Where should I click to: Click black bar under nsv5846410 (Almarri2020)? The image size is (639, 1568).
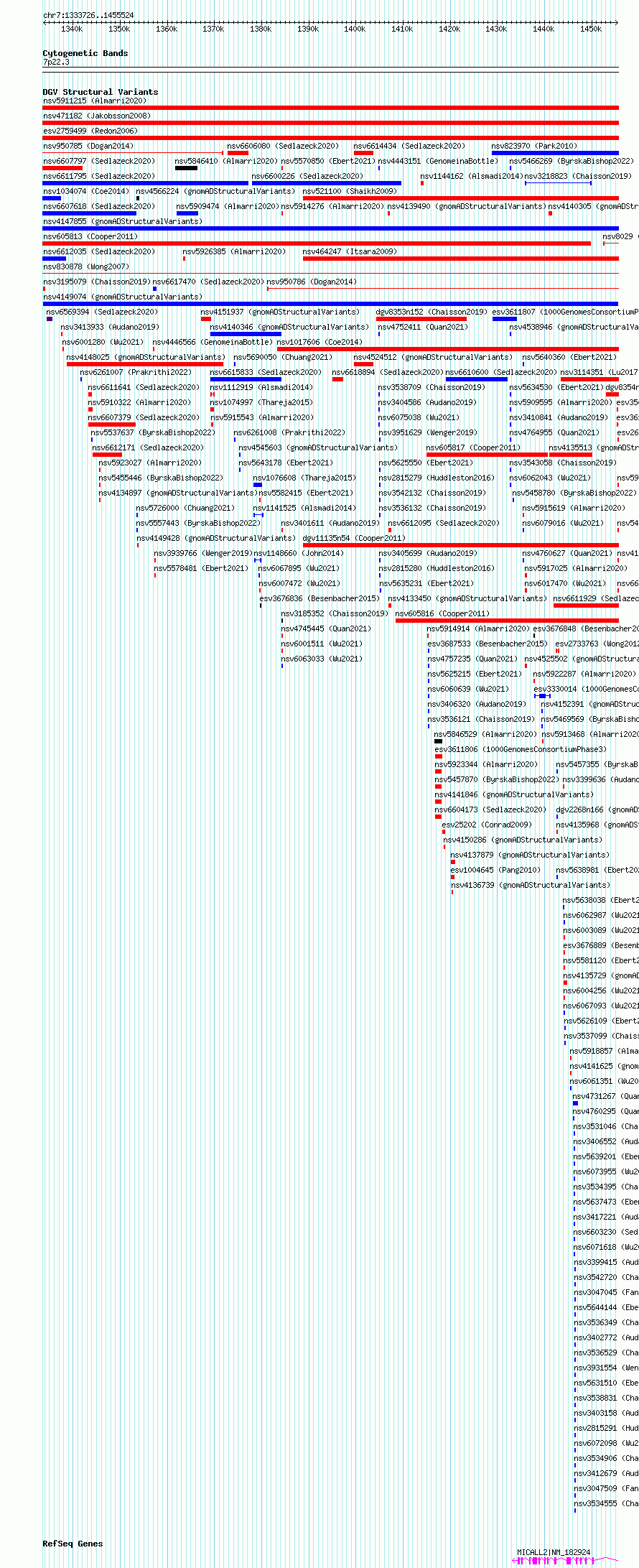click(186, 168)
